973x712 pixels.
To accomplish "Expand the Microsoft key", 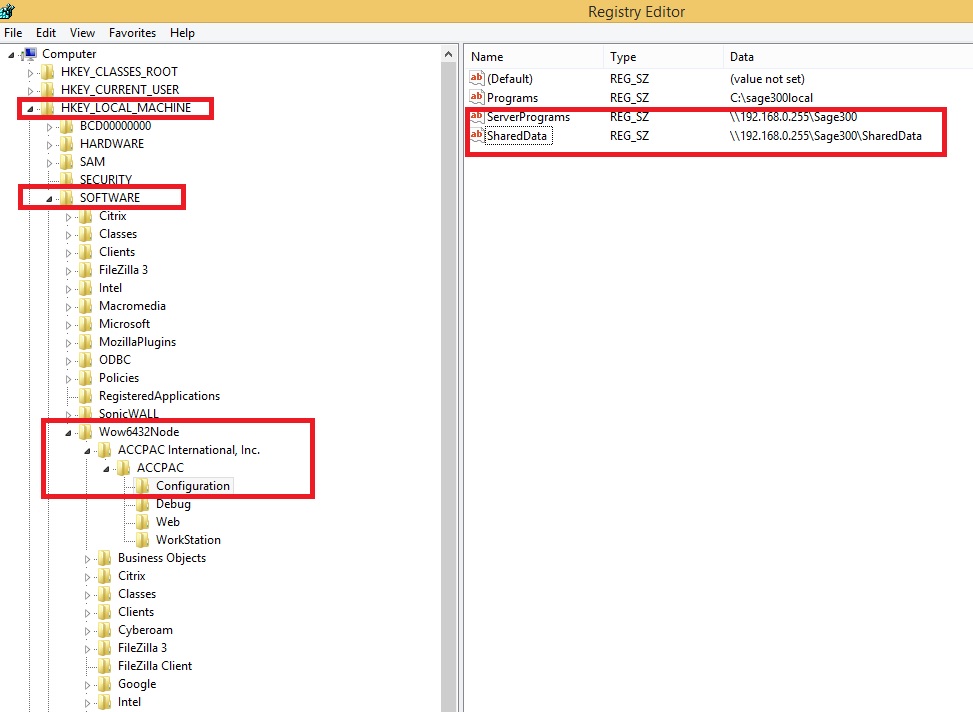I will (x=68, y=325).
